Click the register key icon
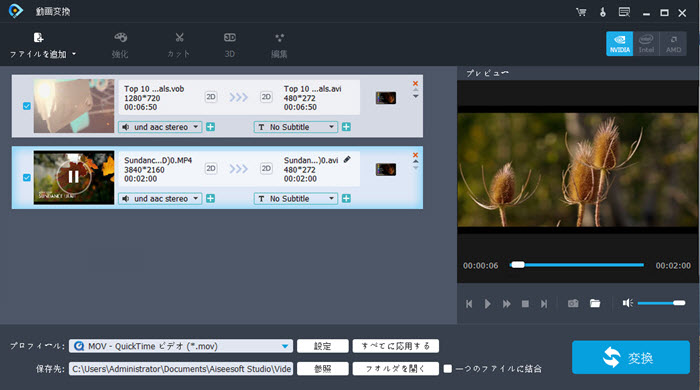Image resolution: width=700 pixels, height=390 pixels. click(603, 12)
